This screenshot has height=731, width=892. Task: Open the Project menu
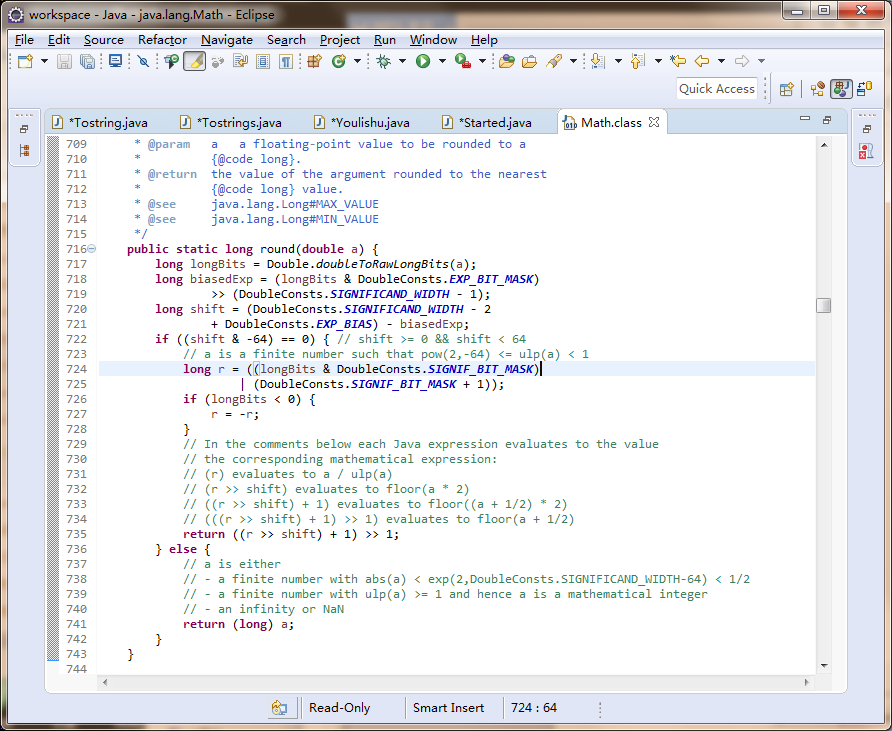[x=340, y=40]
